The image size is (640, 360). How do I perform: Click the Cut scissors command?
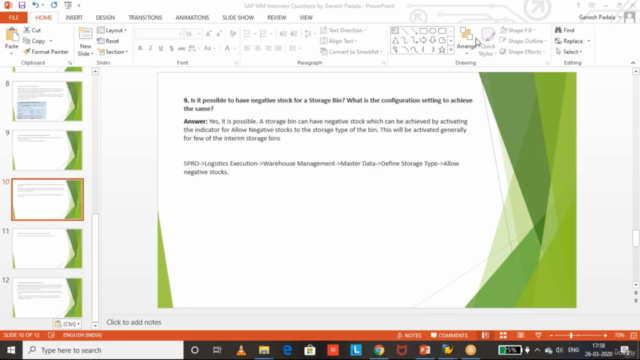click(32, 30)
